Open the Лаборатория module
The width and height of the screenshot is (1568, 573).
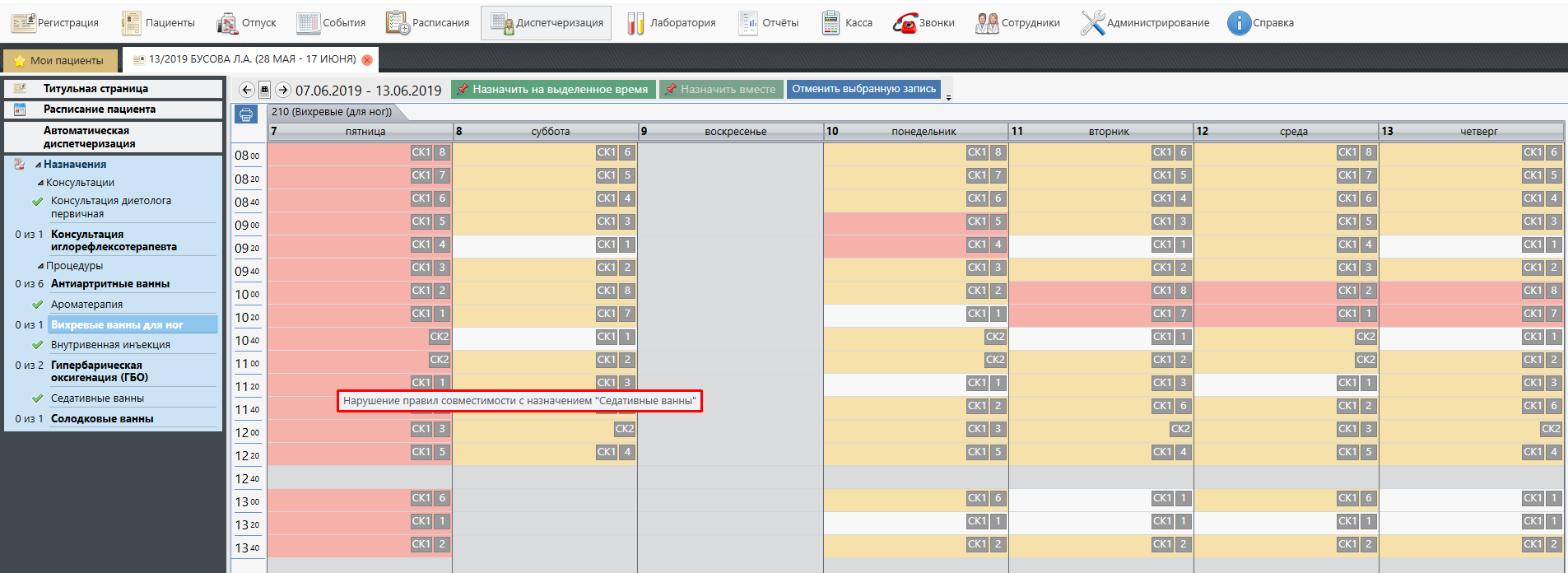(x=671, y=23)
